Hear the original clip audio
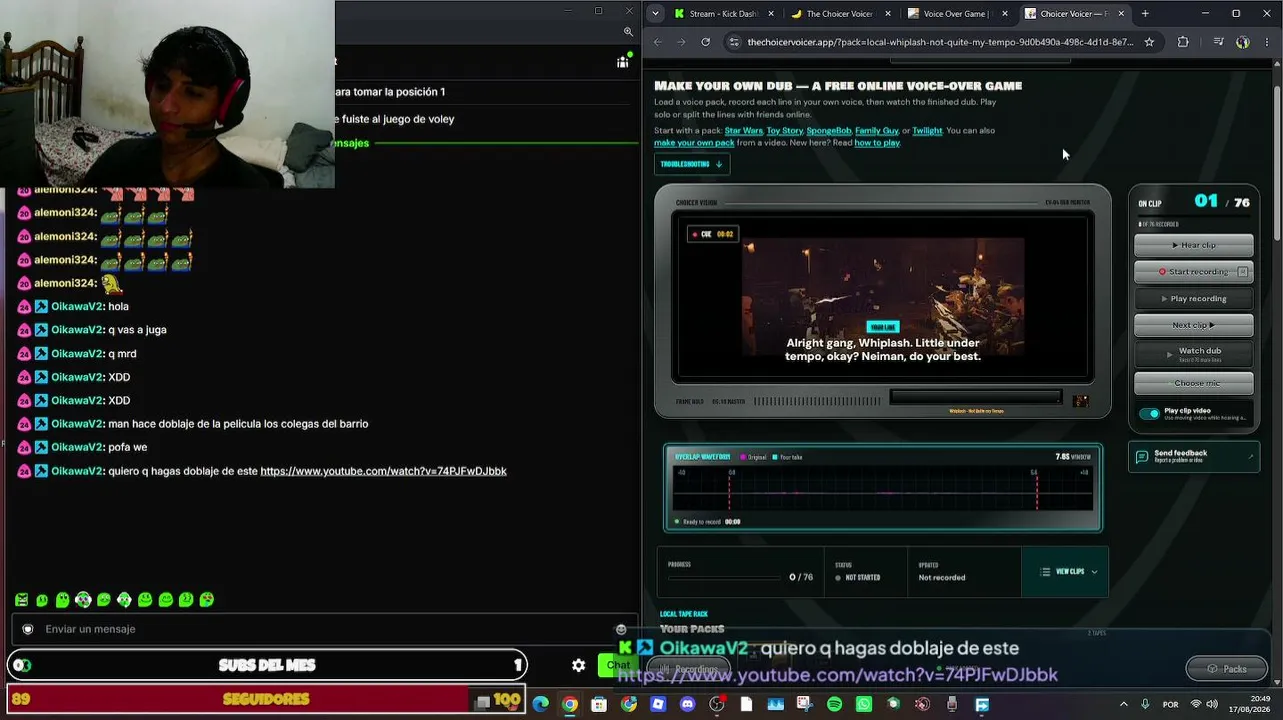Screen dimensions: 1283x720 pos(1193,245)
